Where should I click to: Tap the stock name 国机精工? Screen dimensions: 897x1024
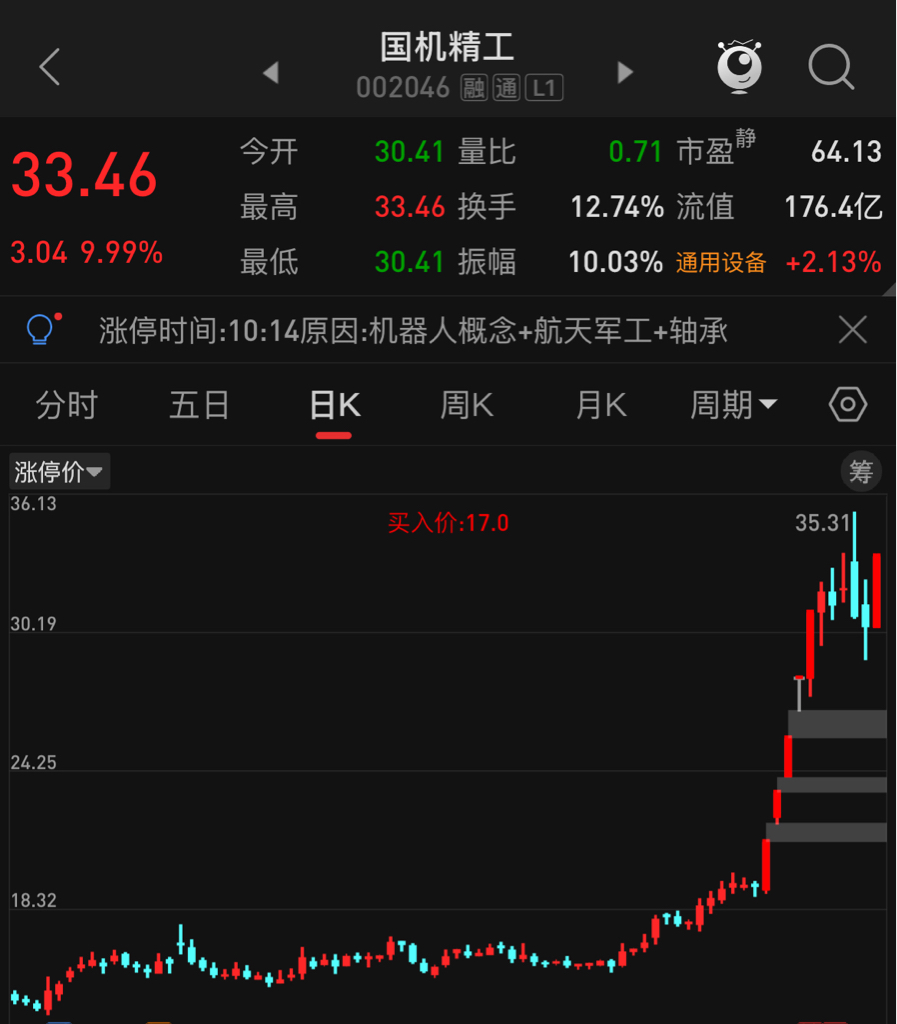(x=447, y=48)
